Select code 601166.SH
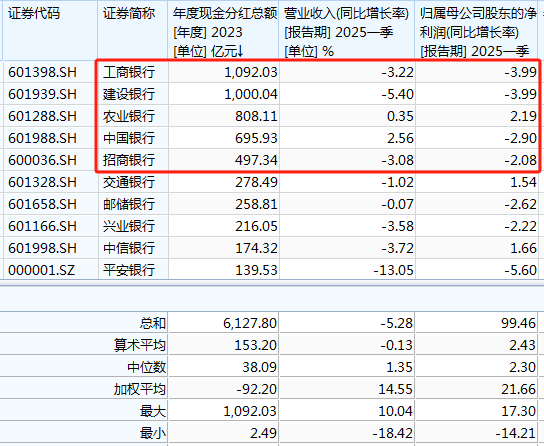Image resolution: width=544 pixels, height=446 pixels. tap(42, 226)
